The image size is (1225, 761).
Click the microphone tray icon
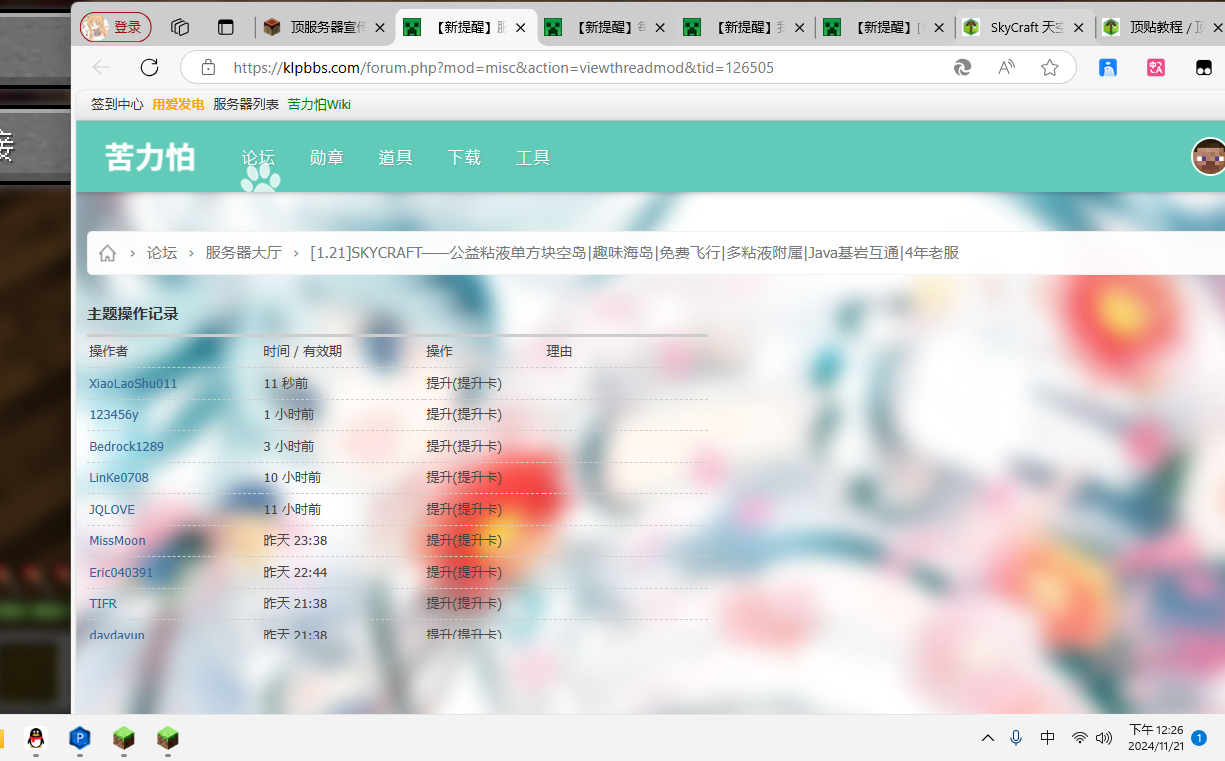click(1016, 738)
